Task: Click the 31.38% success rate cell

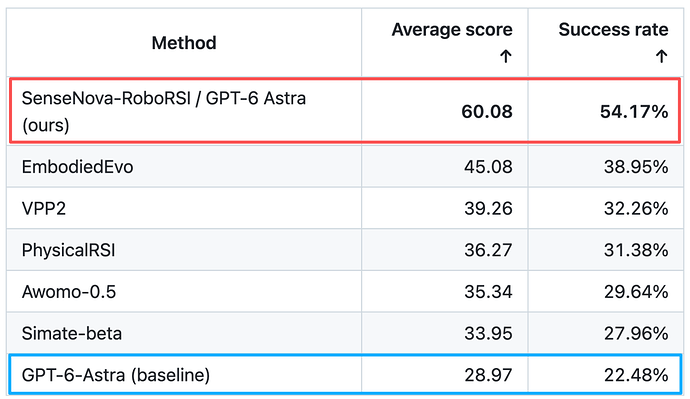Action: [606, 250]
